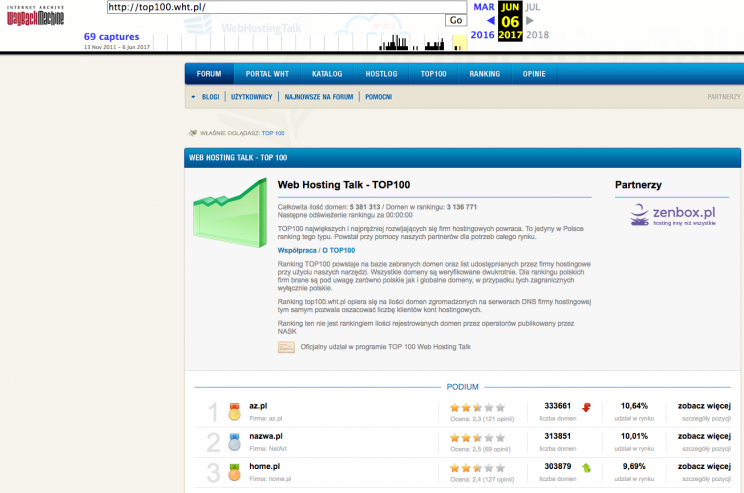Screen dimensions: 744x493
Task: Click the Go button
Action: pos(456,20)
